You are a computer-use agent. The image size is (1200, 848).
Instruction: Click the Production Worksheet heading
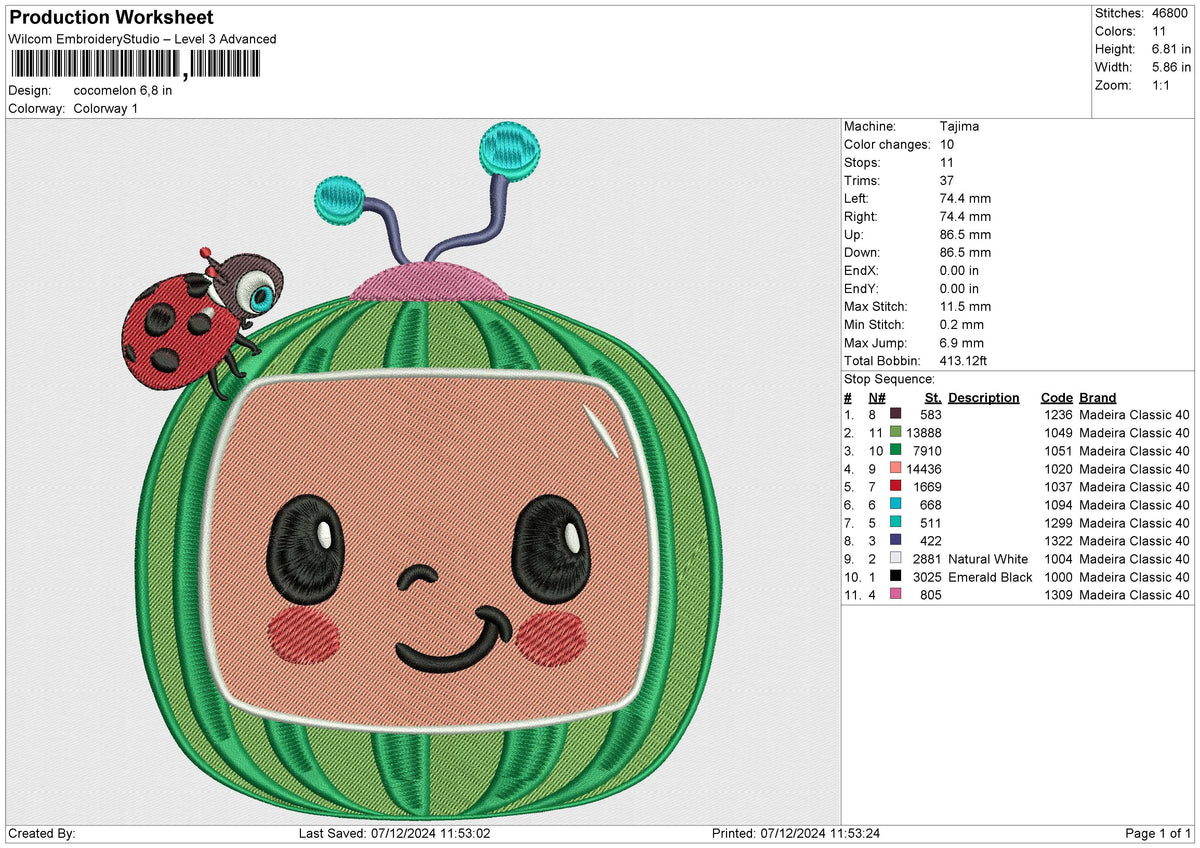tap(111, 18)
